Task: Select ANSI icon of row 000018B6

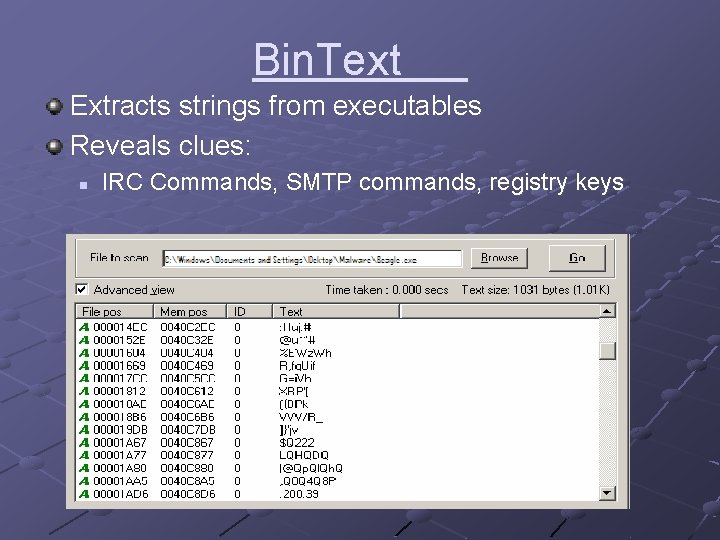Action: coord(84,417)
